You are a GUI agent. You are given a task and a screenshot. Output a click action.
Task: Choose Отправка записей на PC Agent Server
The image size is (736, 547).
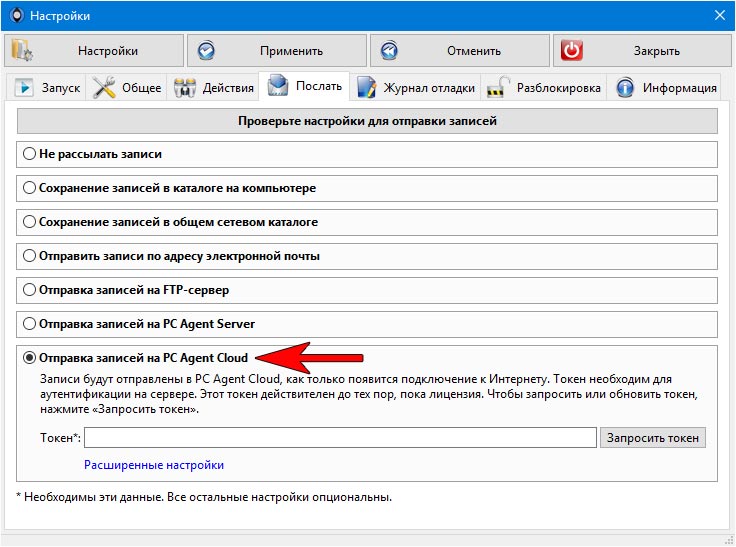coord(30,324)
